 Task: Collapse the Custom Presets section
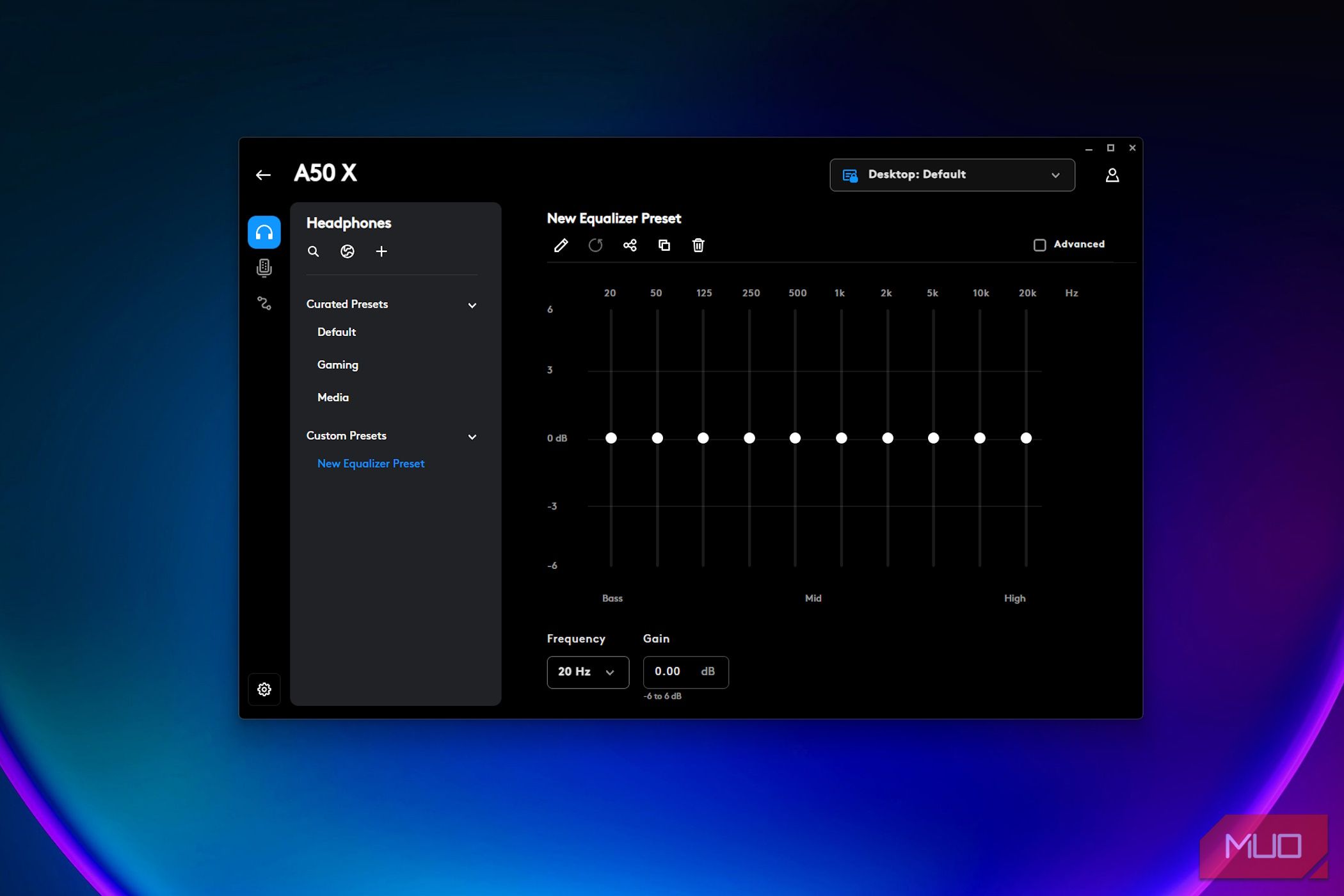[472, 436]
